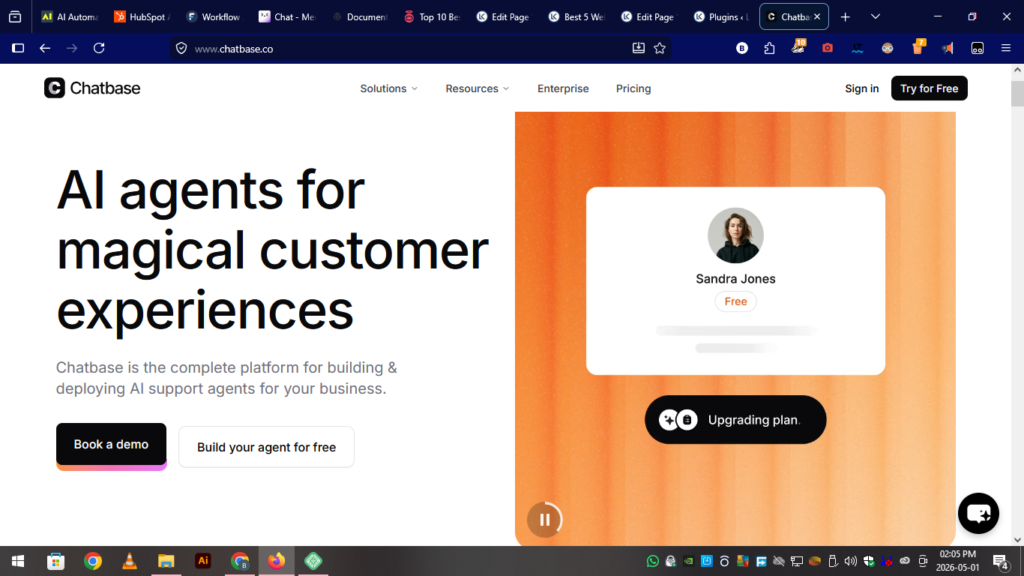This screenshot has width=1024, height=576.
Task: Open the Windows Start menu
Action: [x=18, y=561]
